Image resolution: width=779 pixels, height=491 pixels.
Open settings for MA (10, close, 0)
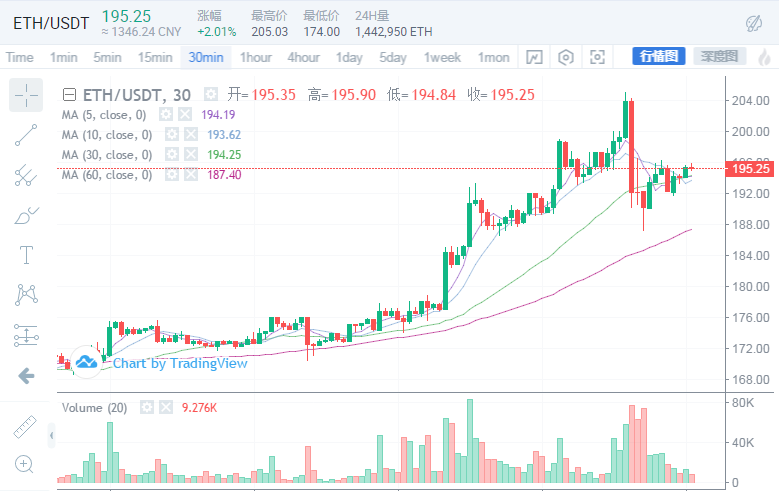coord(172,135)
